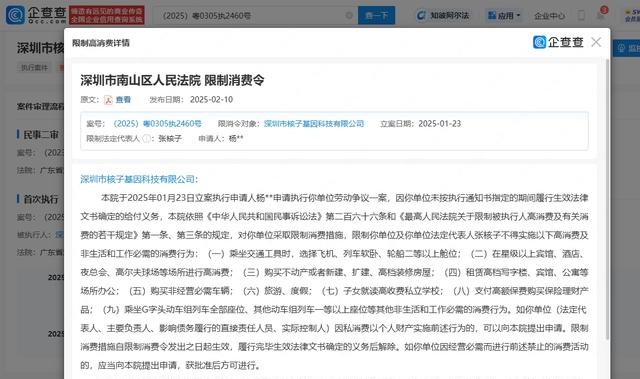The width and height of the screenshot is (640, 379).
Task: Open the PDF original via the PDF icon
Action: coord(108,100)
